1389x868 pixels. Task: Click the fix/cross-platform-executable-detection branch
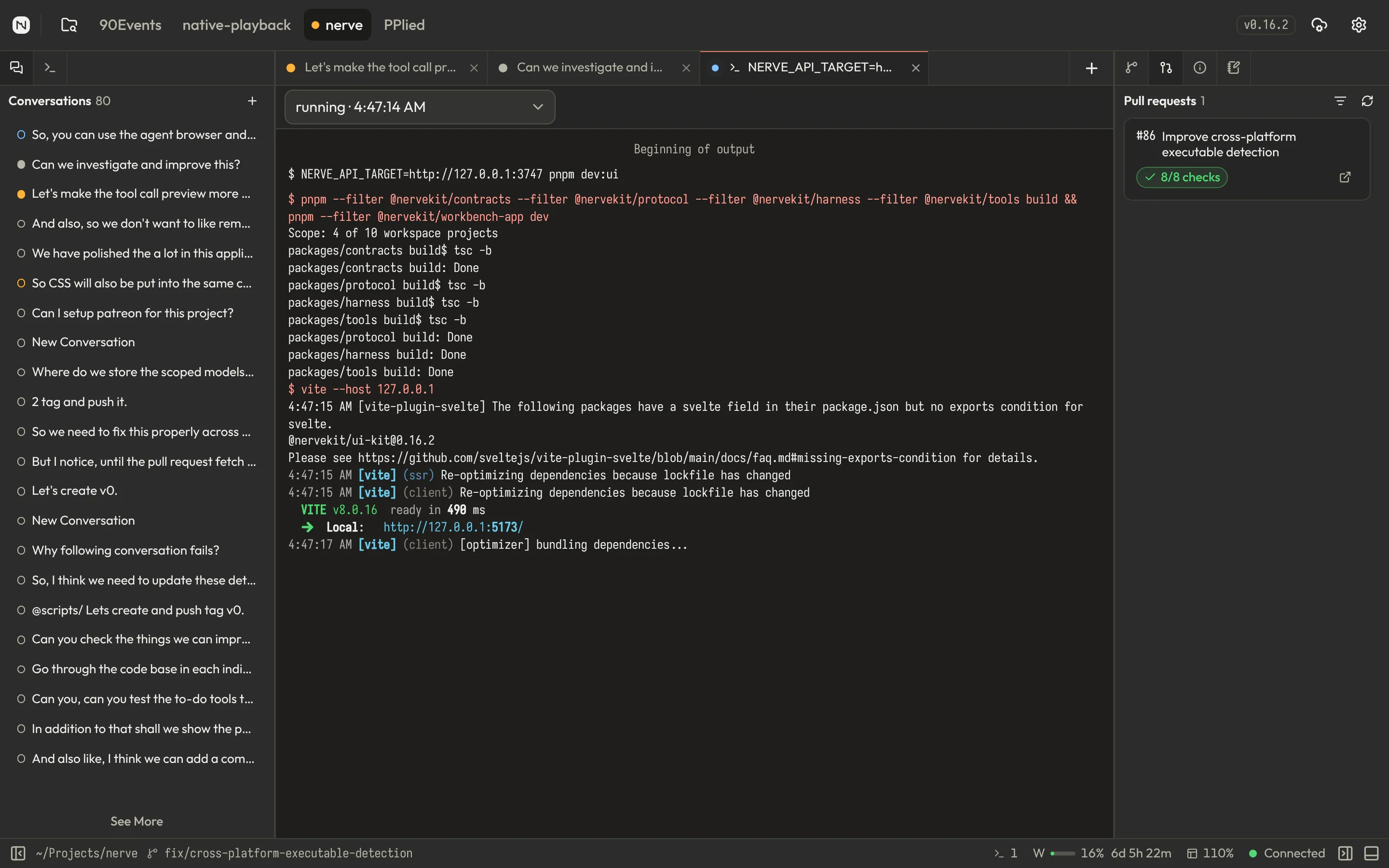tap(280, 853)
